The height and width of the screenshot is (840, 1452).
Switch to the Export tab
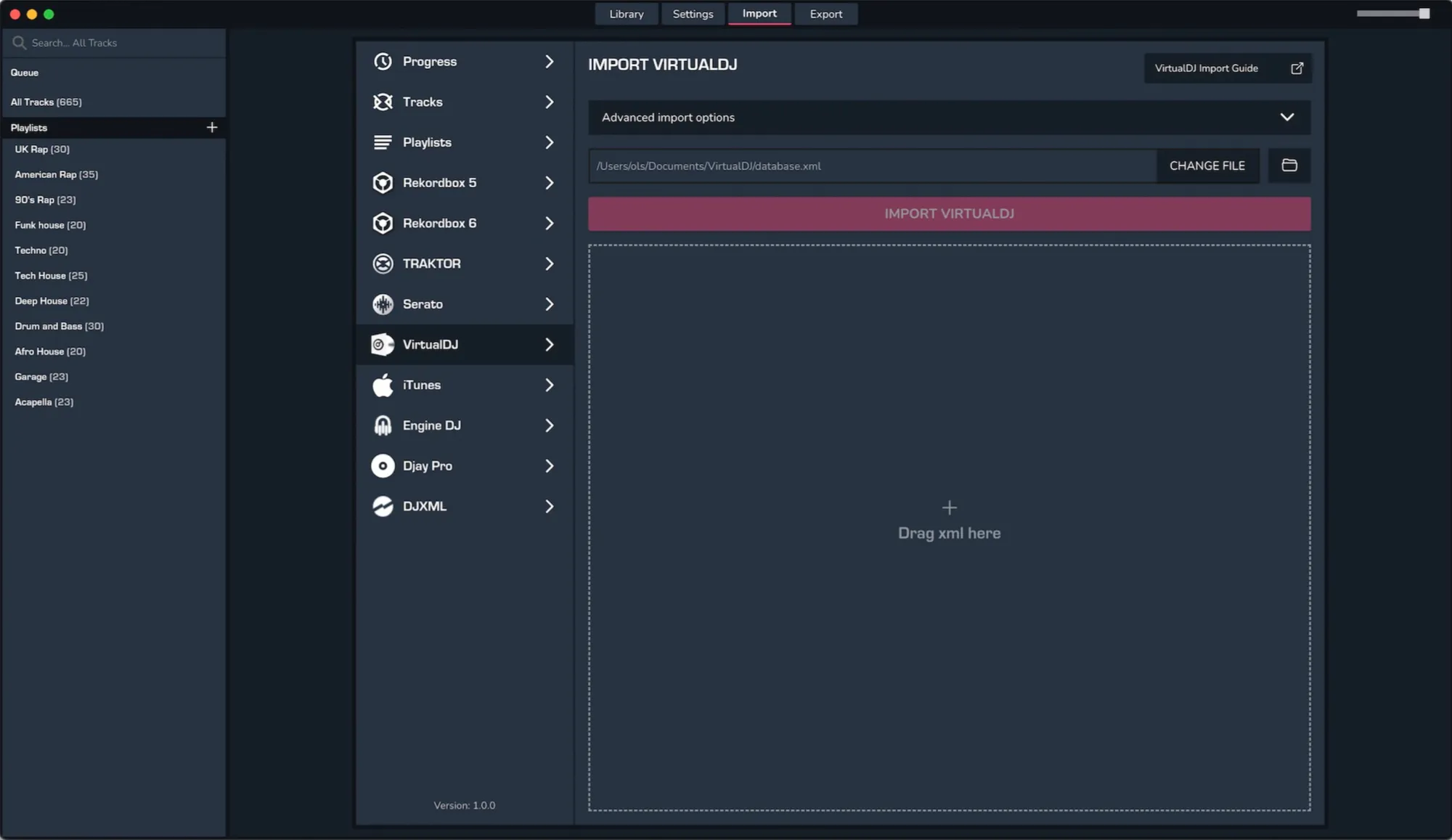pyautogui.click(x=825, y=14)
